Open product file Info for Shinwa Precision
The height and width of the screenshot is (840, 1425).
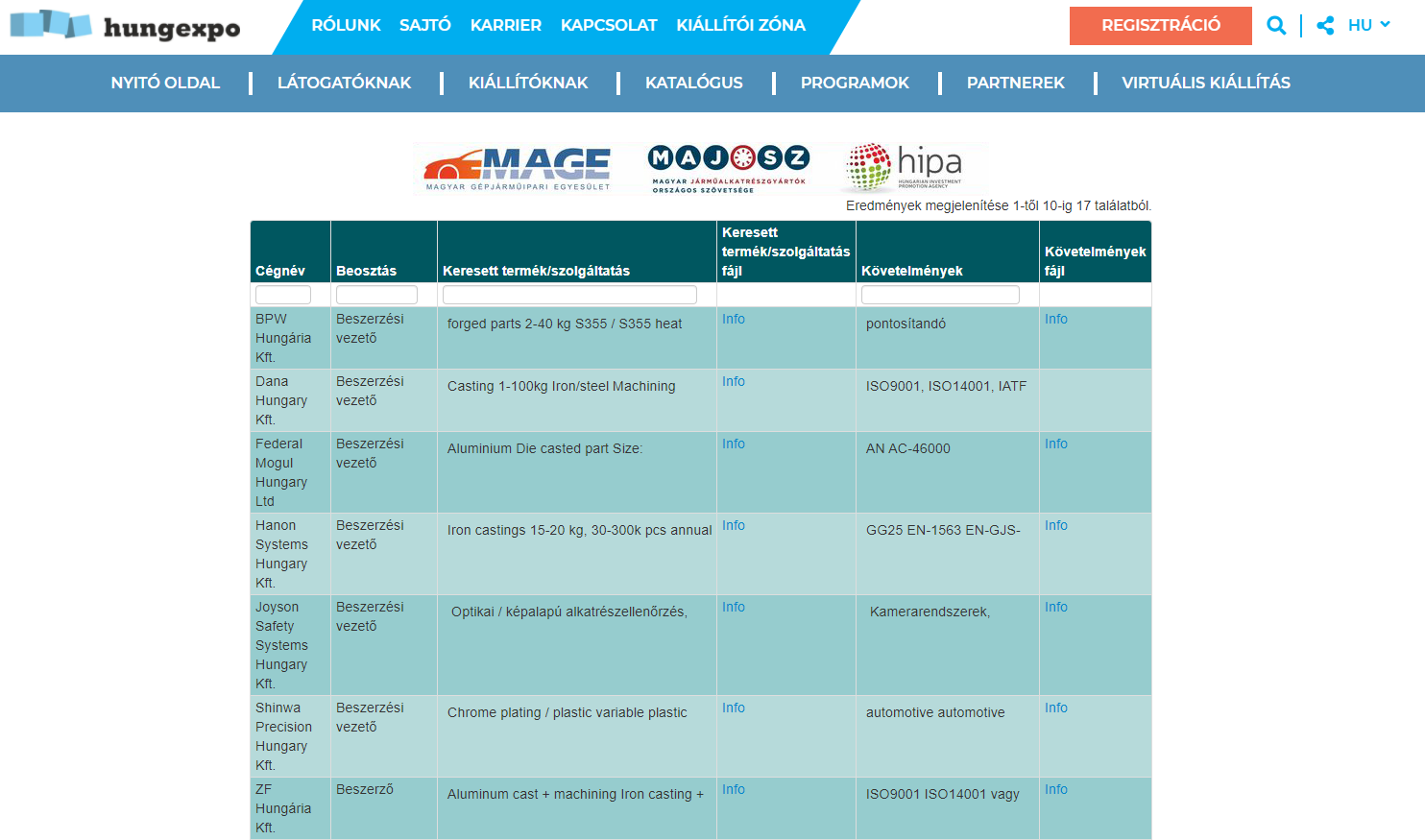coord(734,708)
